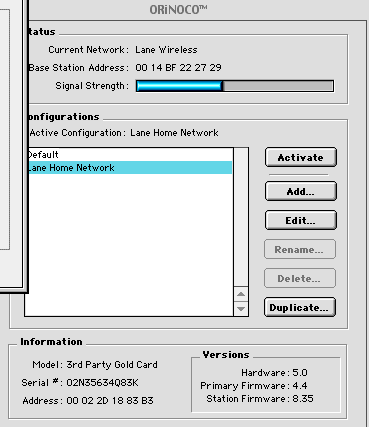Click the Signal Strength bar

[235, 86]
